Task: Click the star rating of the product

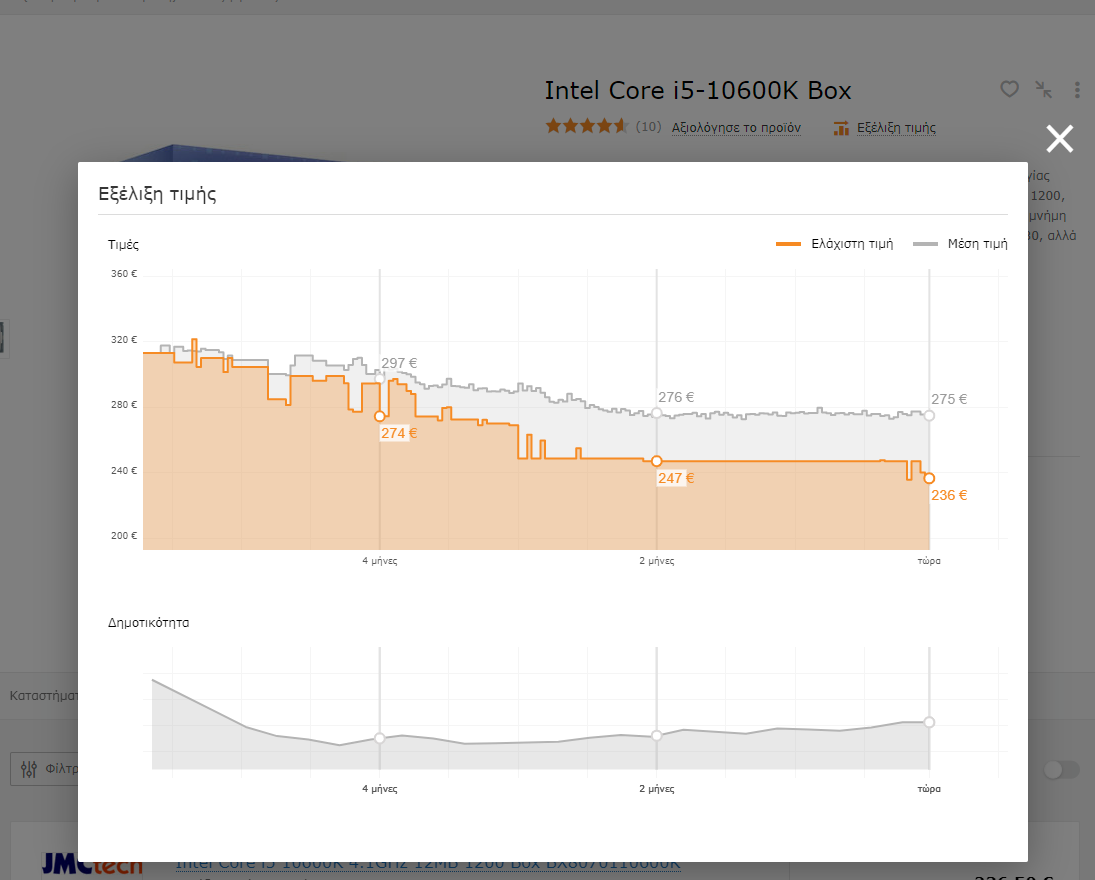Action: 587,126
